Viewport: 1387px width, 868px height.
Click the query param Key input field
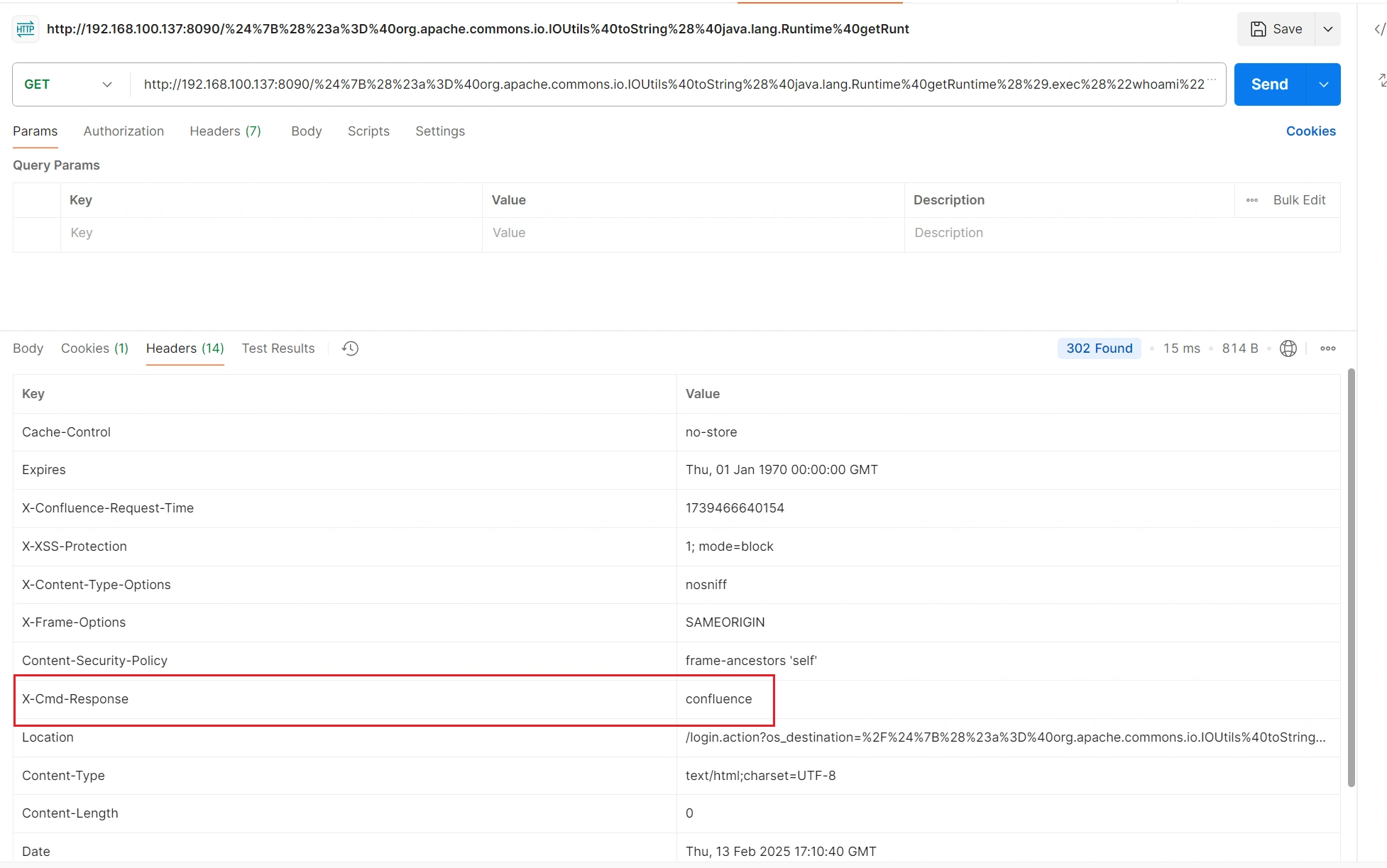[x=270, y=233]
